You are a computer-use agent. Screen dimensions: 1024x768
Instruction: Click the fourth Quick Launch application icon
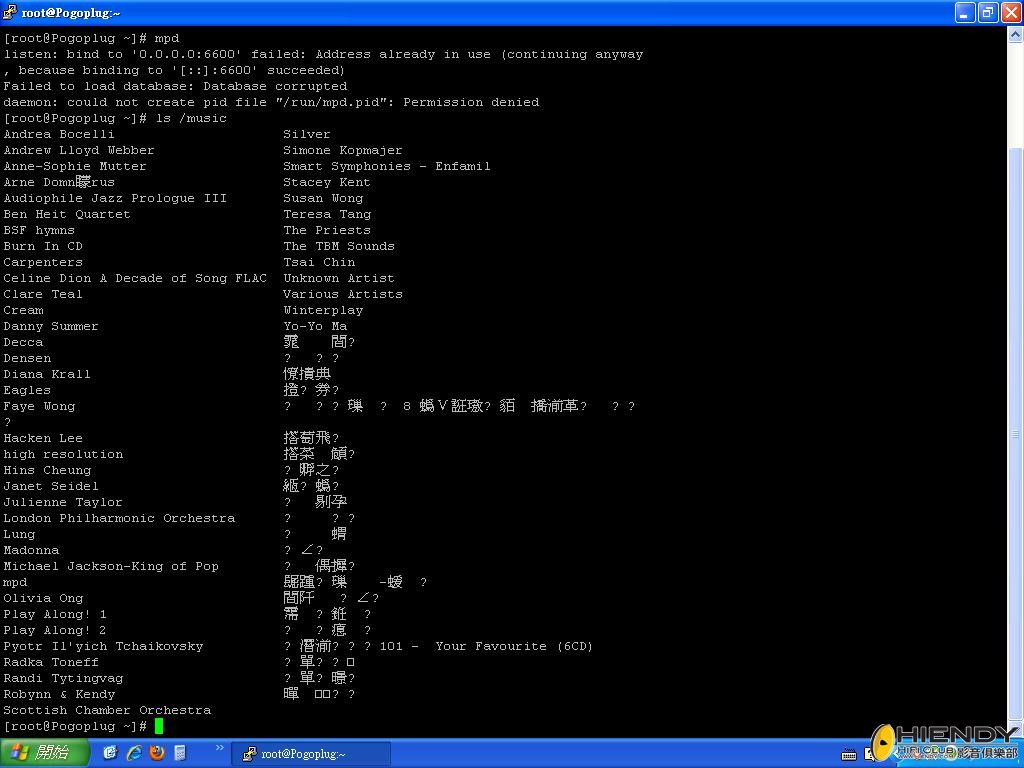pyautogui.click(x=180, y=753)
